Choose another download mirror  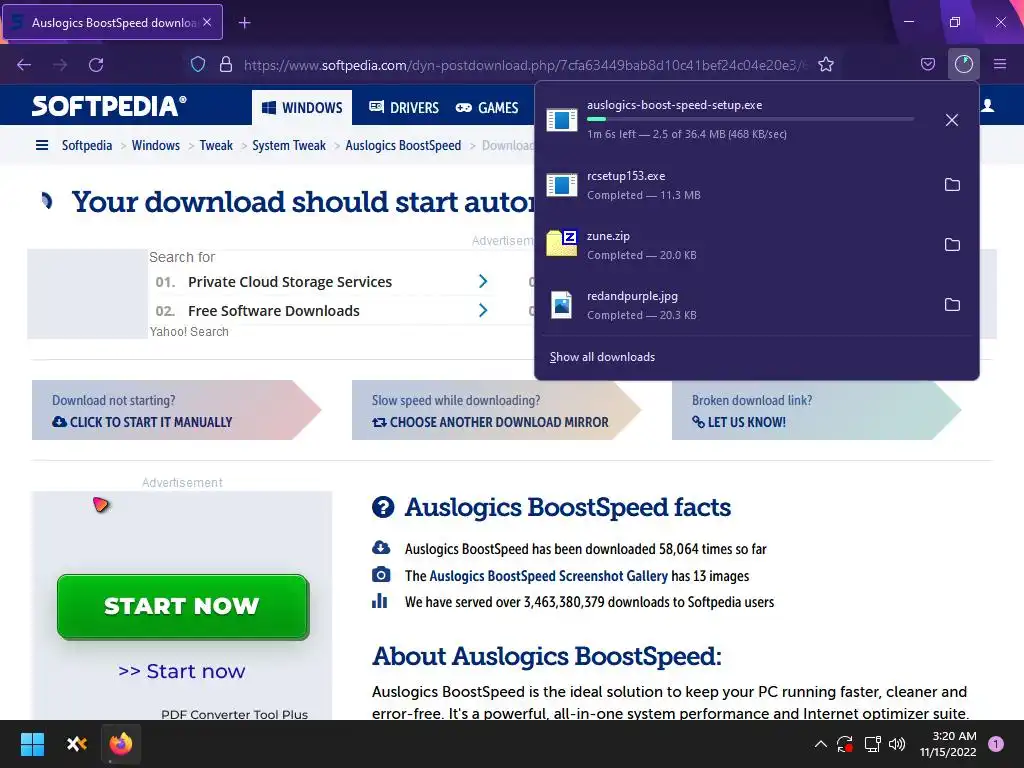pos(490,422)
